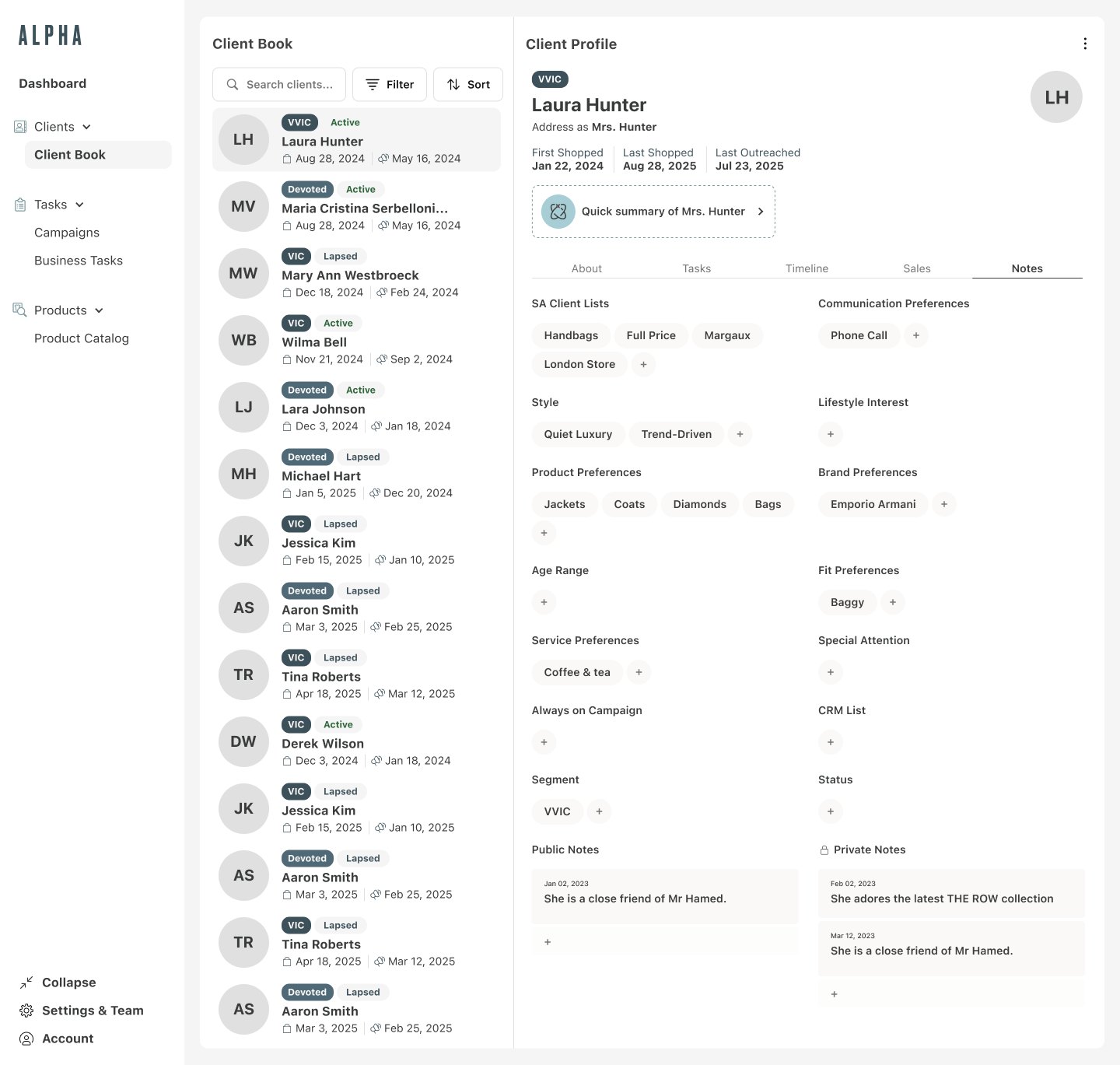The width and height of the screenshot is (1120, 1065).
Task: Switch to the Timeline tab
Action: (807, 268)
